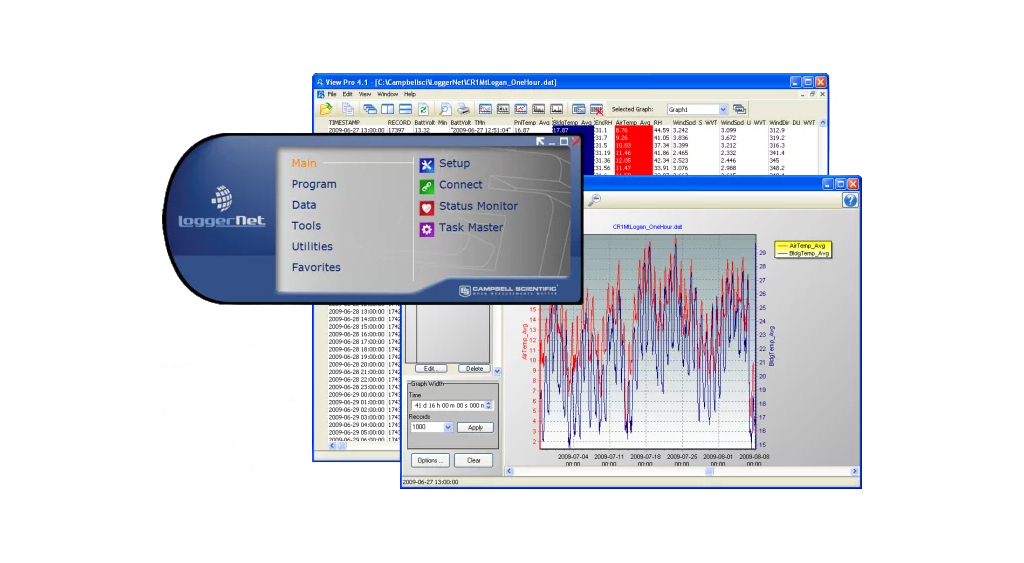Screen dimensions: 1024x563
Task: Click AirTemp_Avg in the graph legend
Action: [x=807, y=246]
